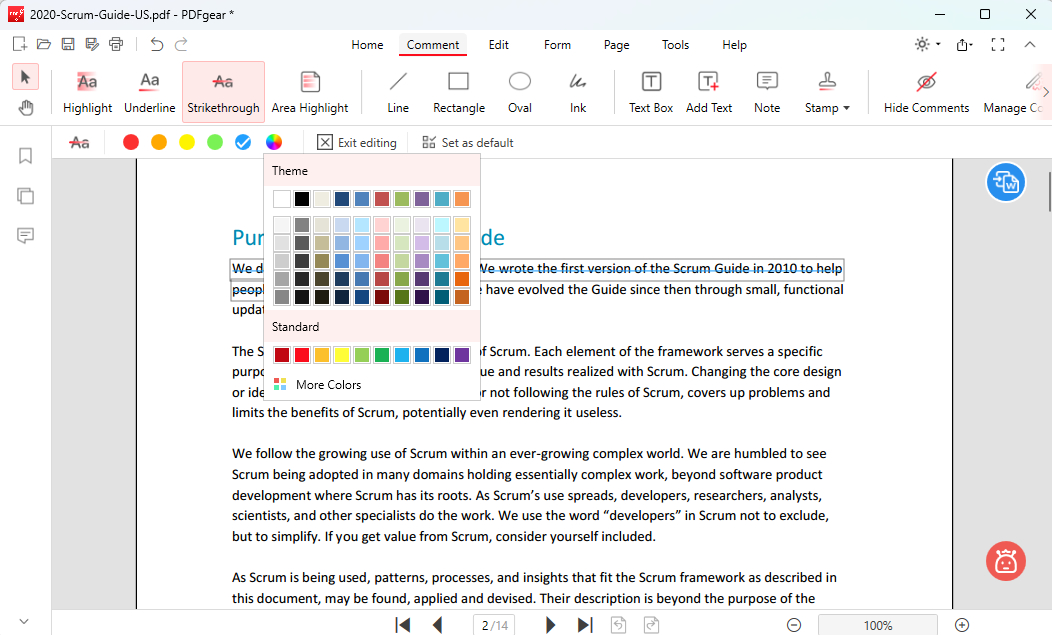Pick the Ink drawing tool
Viewport: 1052px width, 635px height.
(578, 92)
